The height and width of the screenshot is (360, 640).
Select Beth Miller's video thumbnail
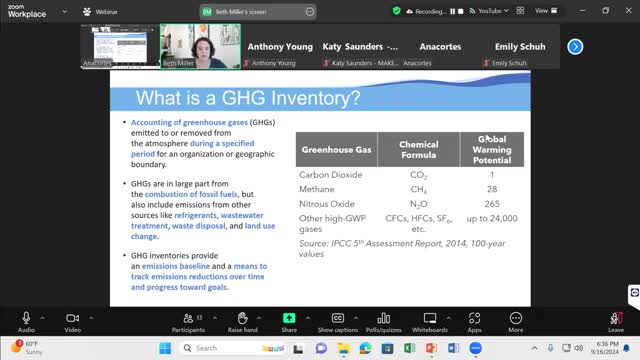pos(200,46)
